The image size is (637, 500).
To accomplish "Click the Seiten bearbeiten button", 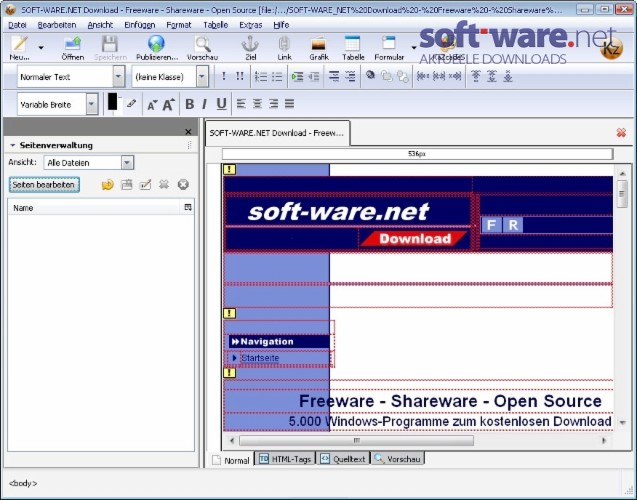I will point(44,184).
